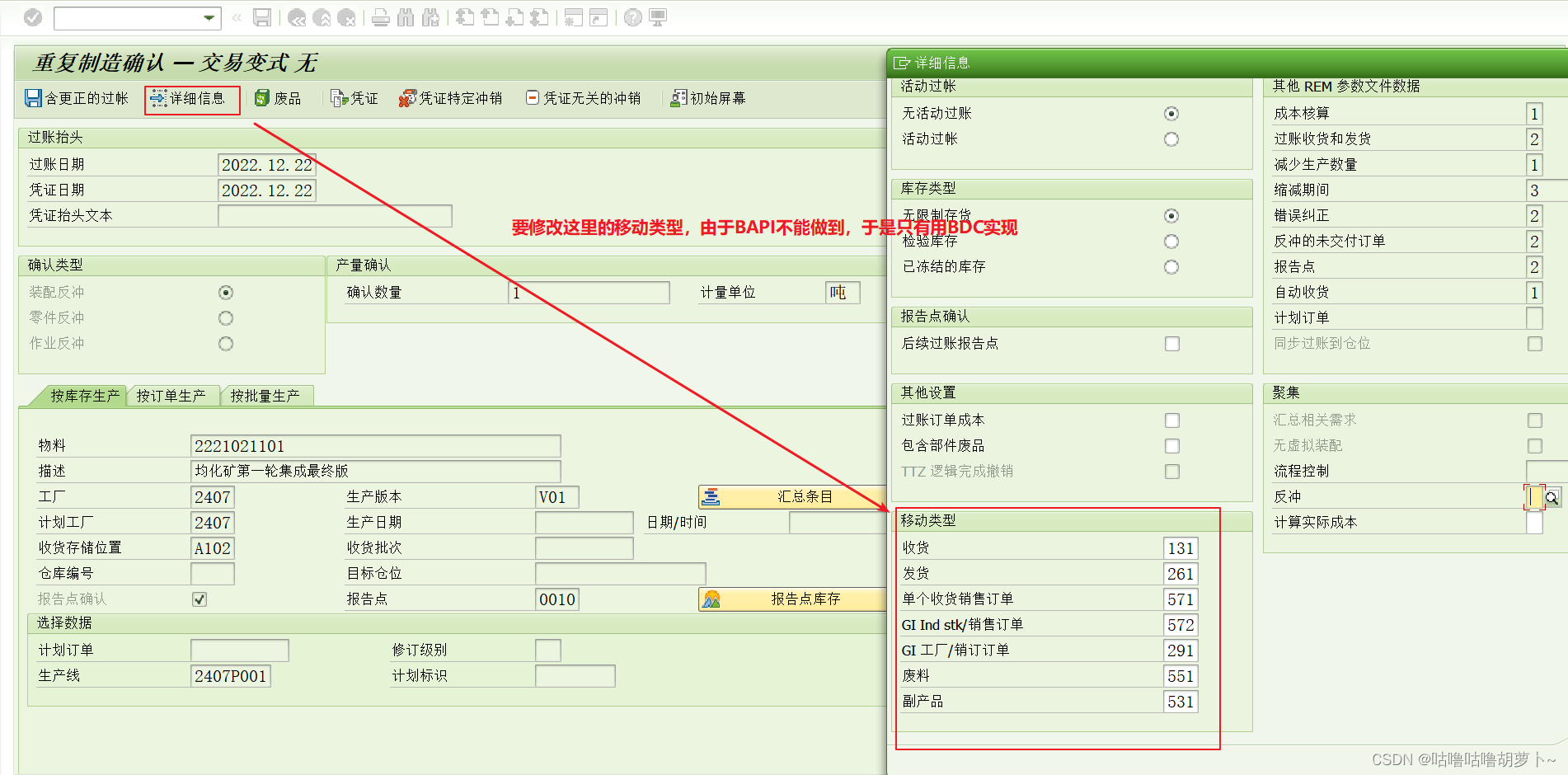The image size is (1568, 775).
Task: Collapse the command field with the « arrows
Action: (x=237, y=17)
